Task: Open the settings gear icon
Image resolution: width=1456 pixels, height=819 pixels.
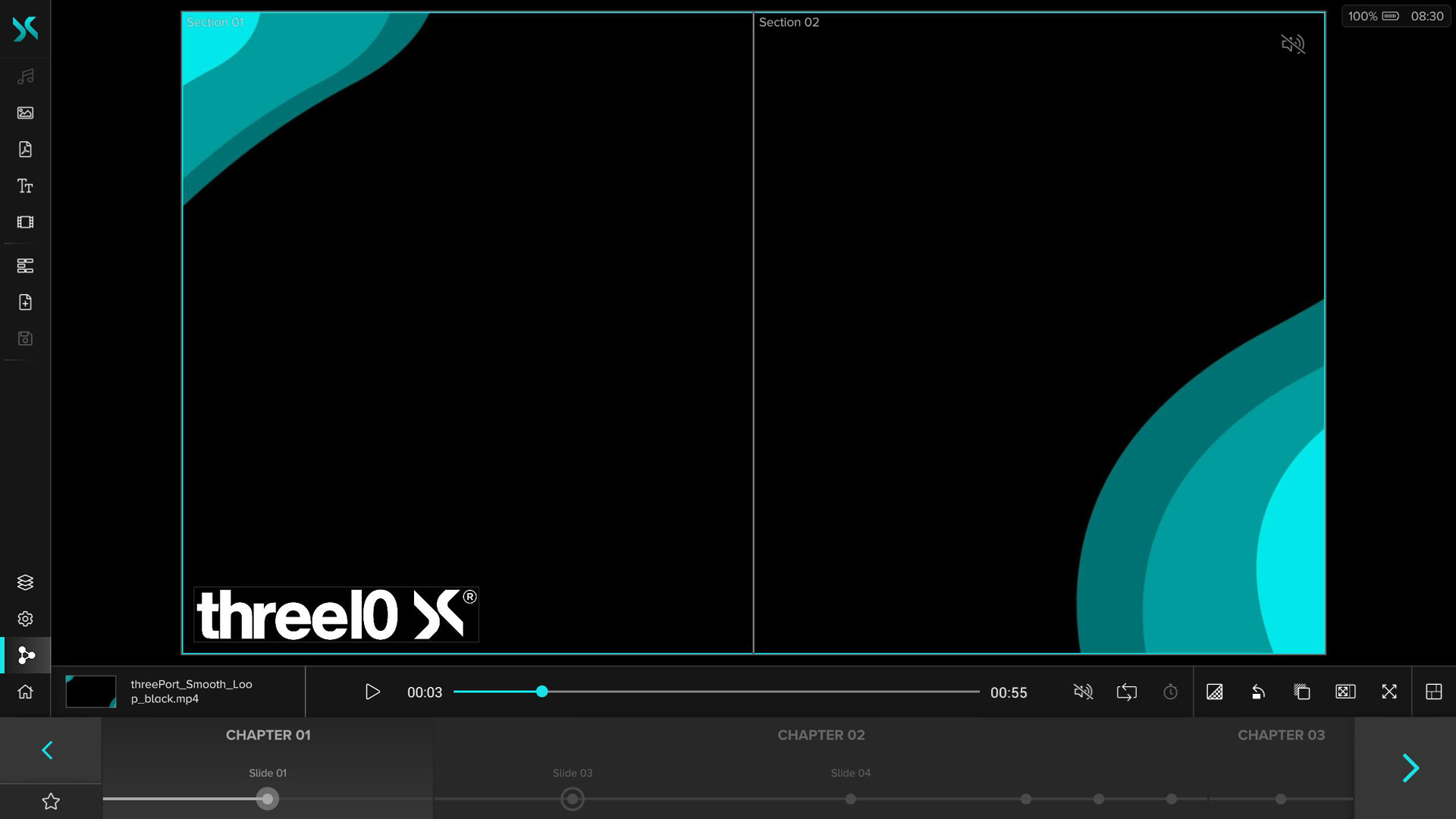Action: coord(25,619)
